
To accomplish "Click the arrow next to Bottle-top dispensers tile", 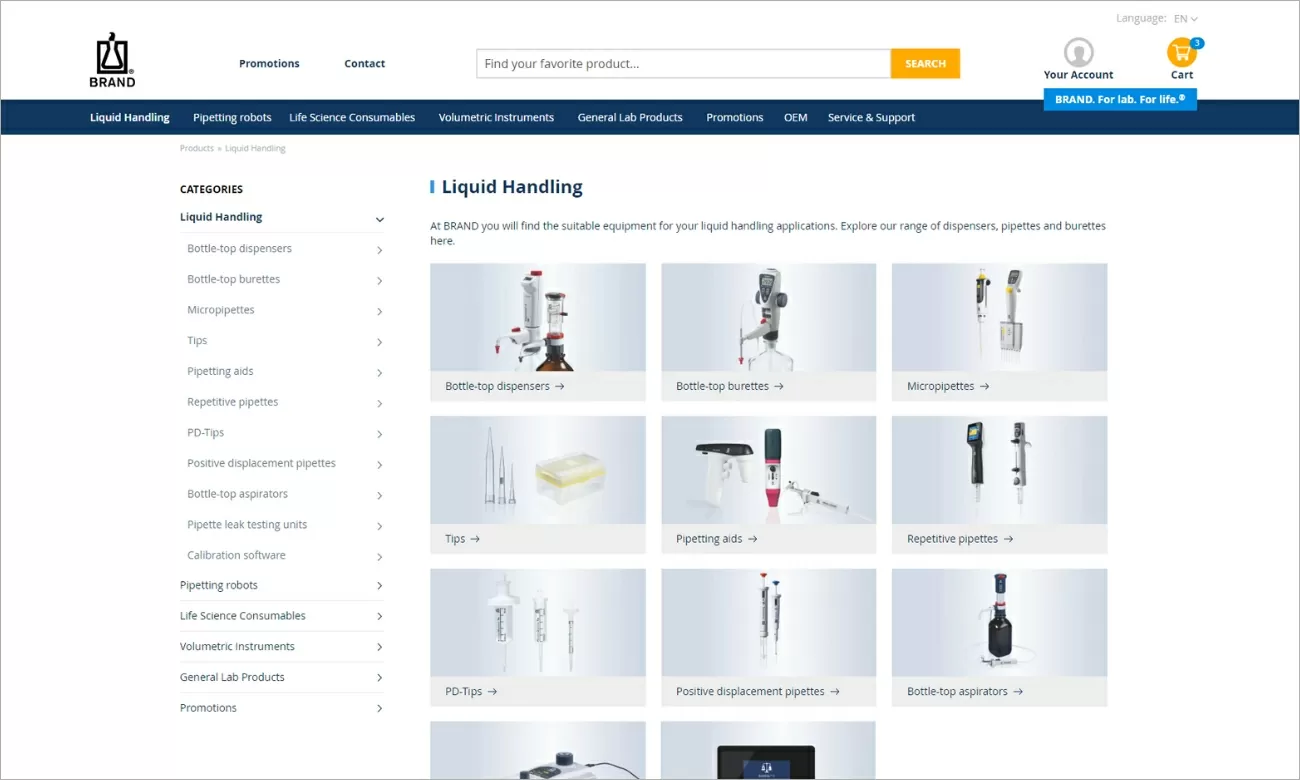I will point(560,386).
